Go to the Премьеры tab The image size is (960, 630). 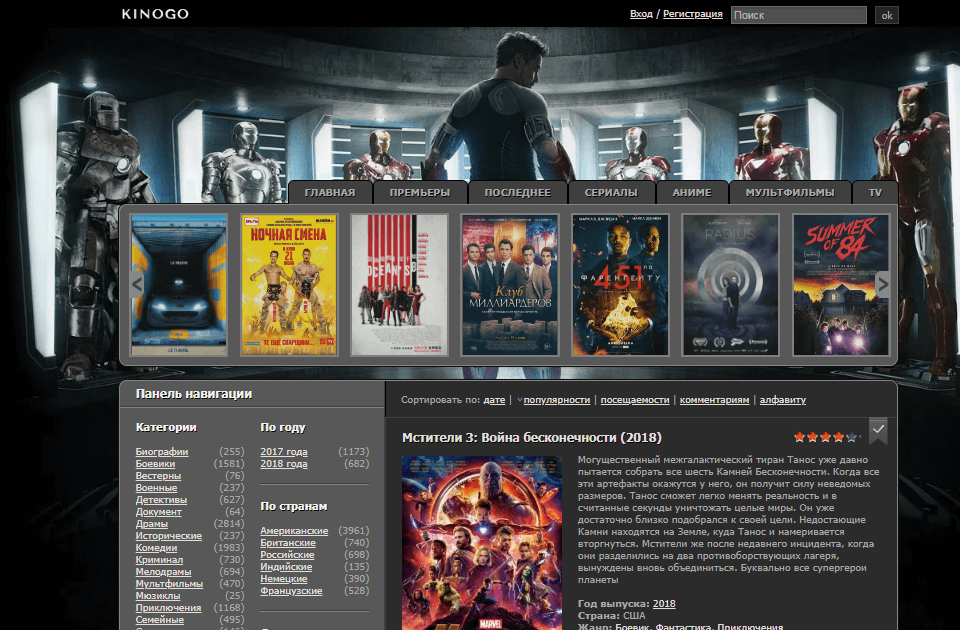click(x=419, y=192)
